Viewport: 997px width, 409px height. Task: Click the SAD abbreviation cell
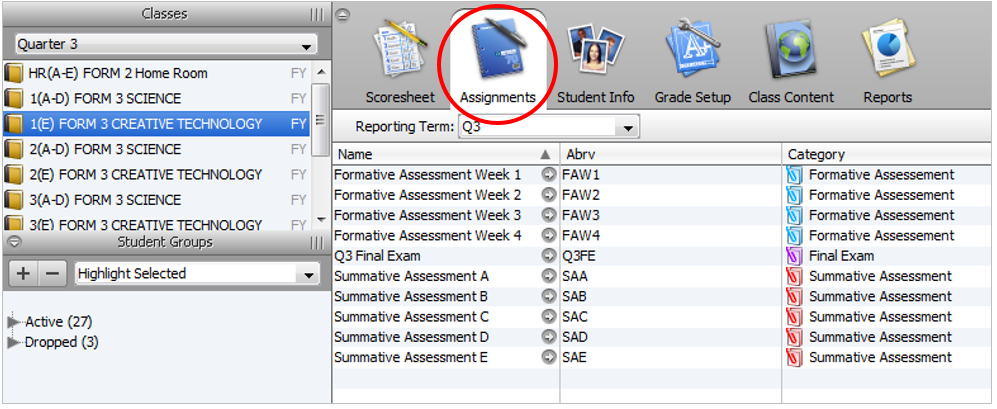pos(671,337)
